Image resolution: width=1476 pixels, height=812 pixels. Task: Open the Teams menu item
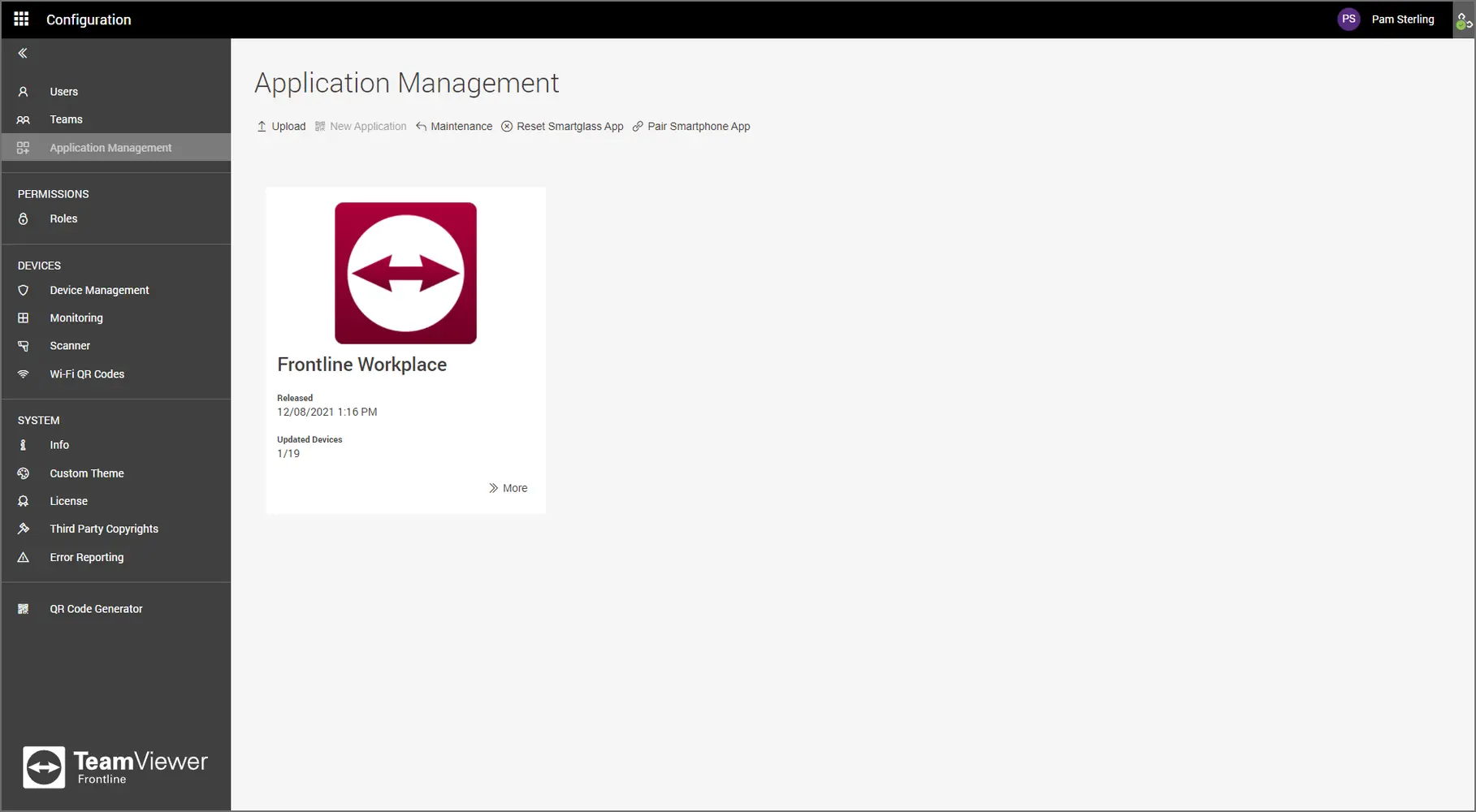(x=116, y=119)
